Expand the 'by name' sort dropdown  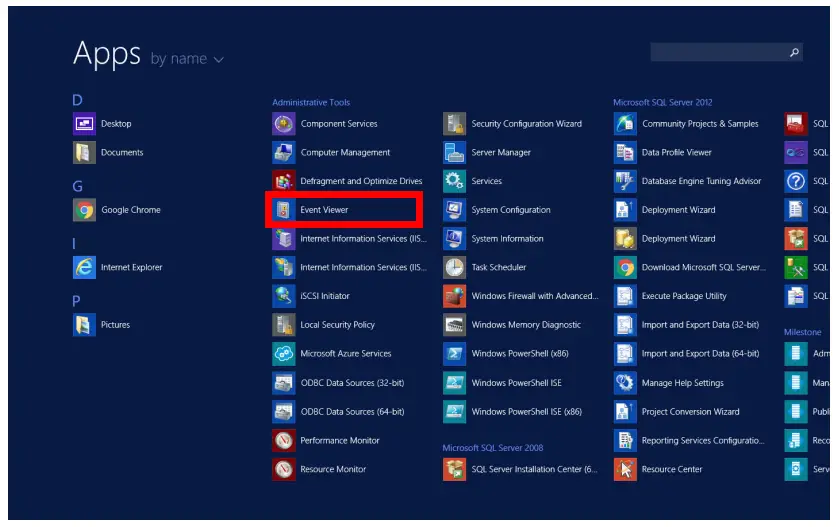click(187, 59)
